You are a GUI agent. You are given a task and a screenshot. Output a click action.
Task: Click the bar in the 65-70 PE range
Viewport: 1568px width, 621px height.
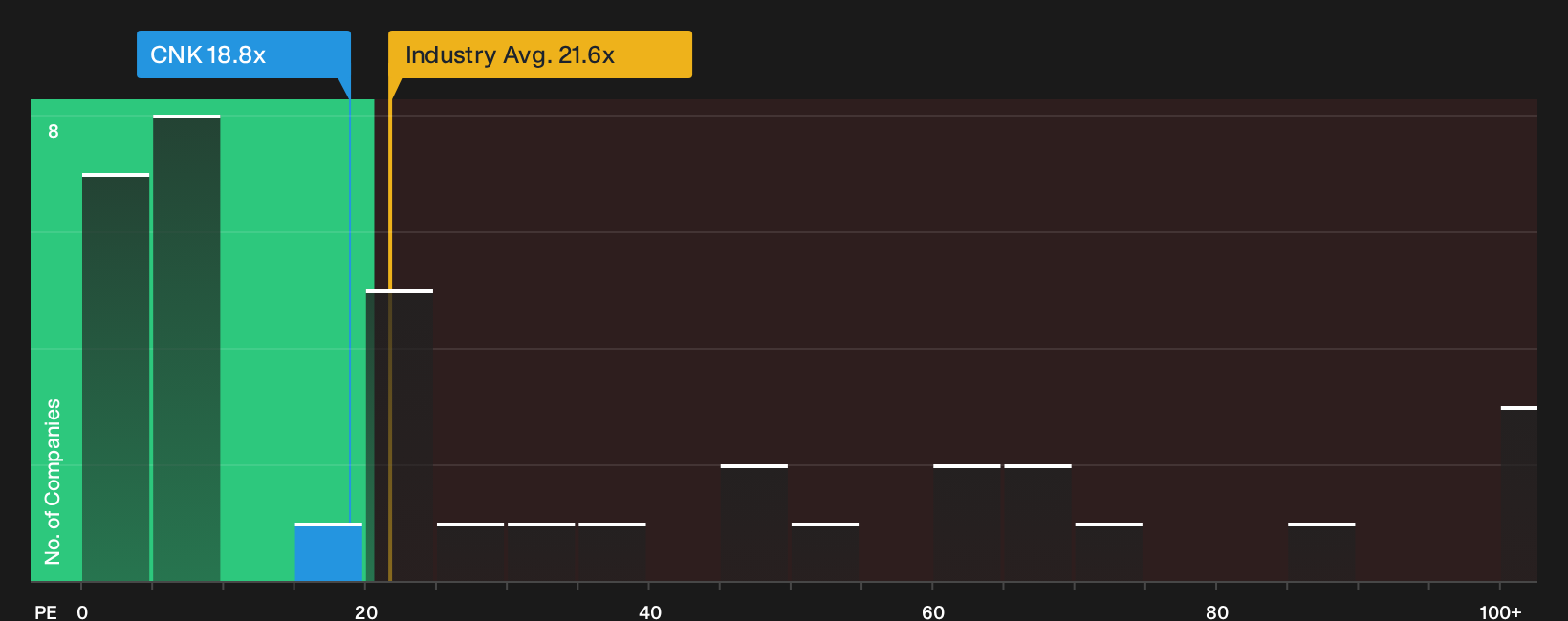1038,523
